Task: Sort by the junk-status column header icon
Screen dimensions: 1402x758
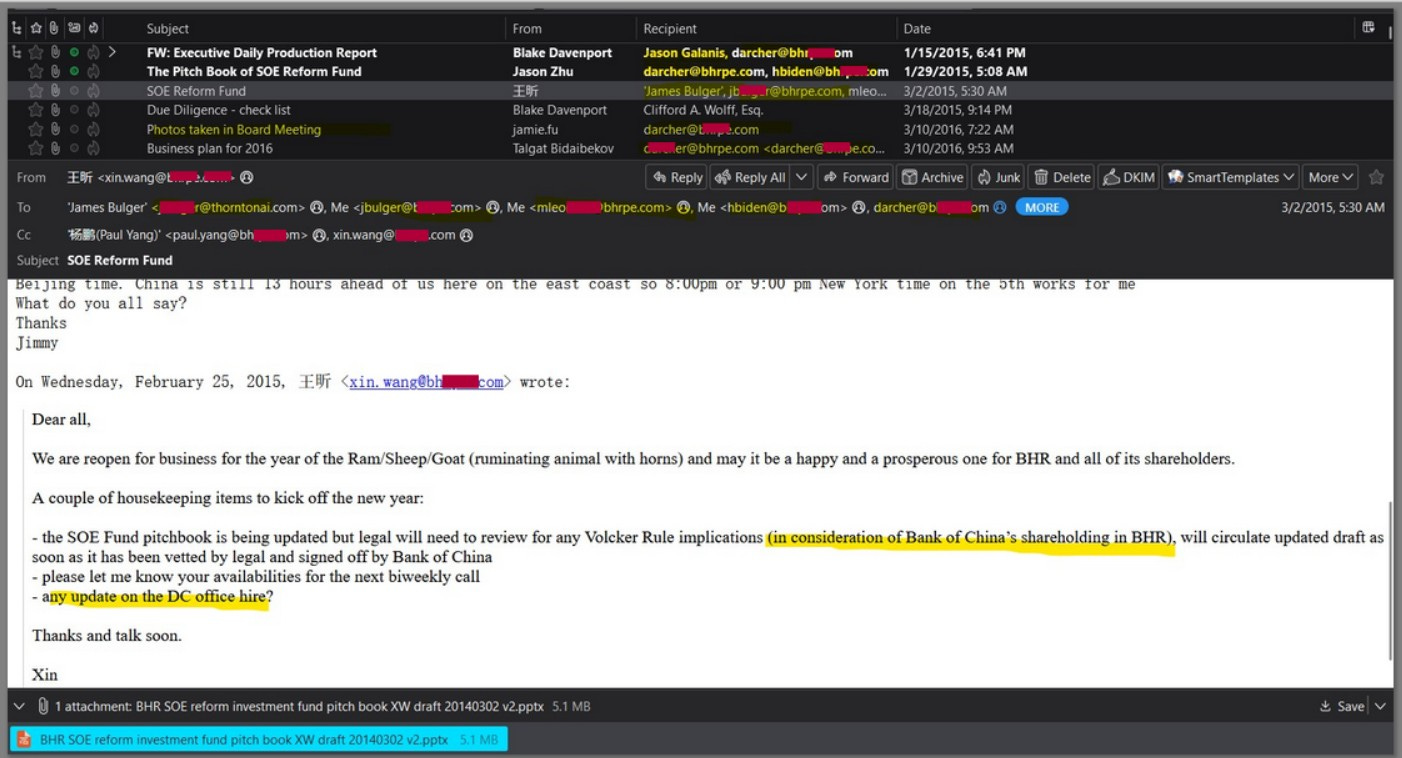Action: click(x=93, y=28)
